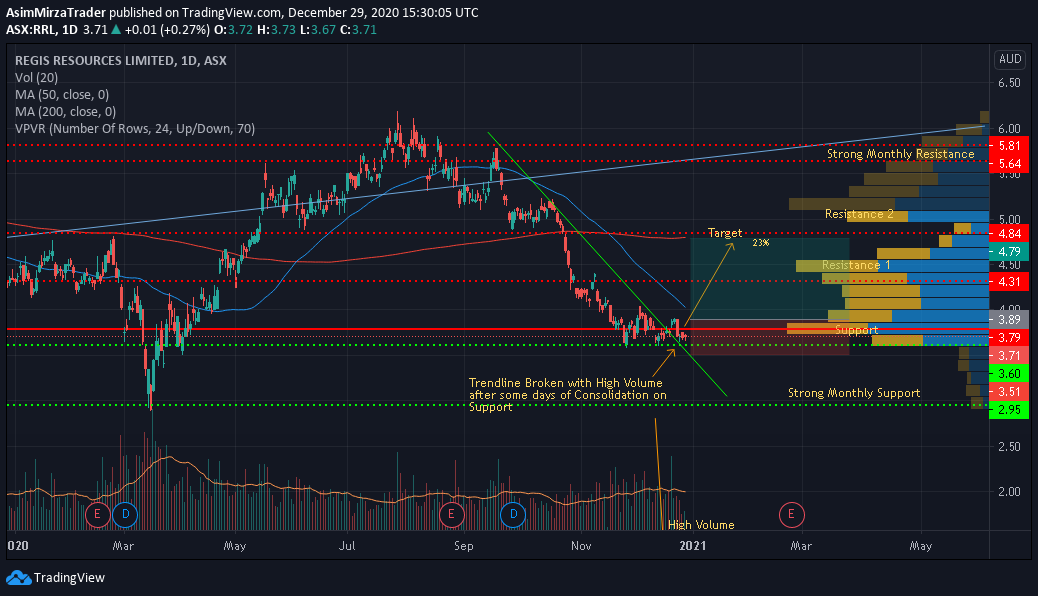
Task: Select the 5.81 red price label
Action: (1009, 146)
